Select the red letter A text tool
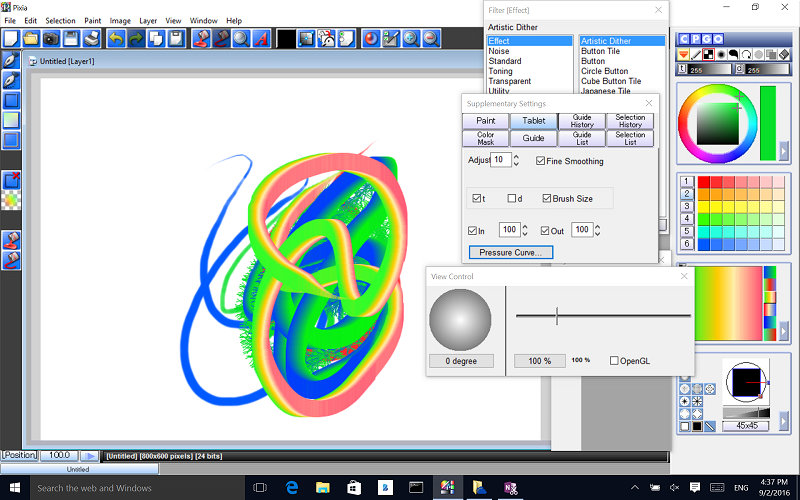The height and width of the screenshot is (500, 800). (261, 39)
